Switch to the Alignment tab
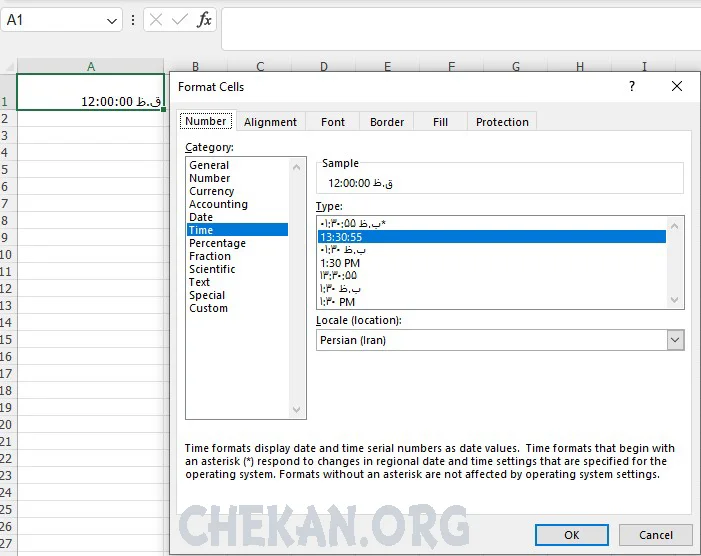The image size is (701, 556). pyautogui.click(x=270, y=122)
